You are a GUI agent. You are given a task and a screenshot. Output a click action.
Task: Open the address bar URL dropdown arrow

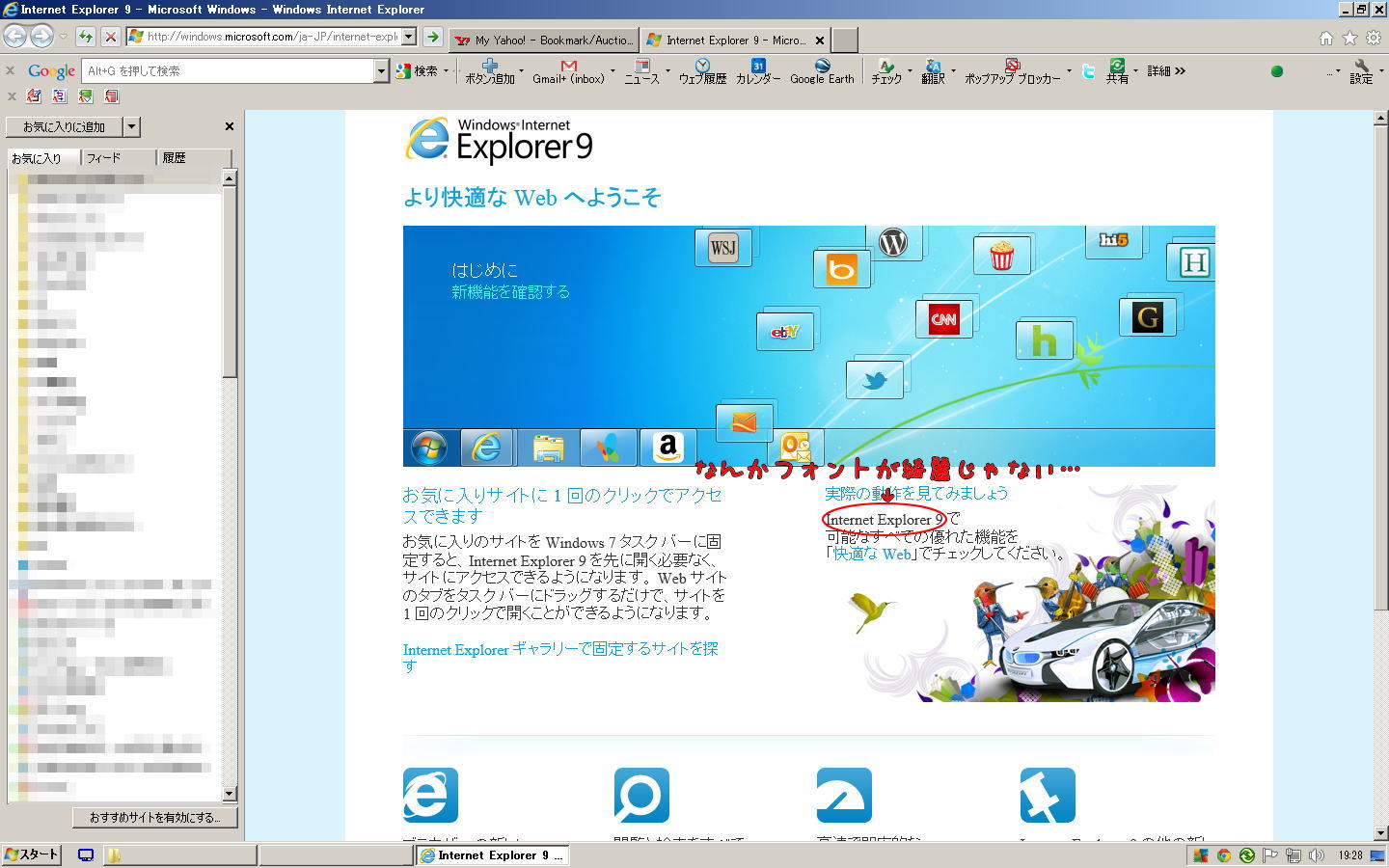click(409, 37)
